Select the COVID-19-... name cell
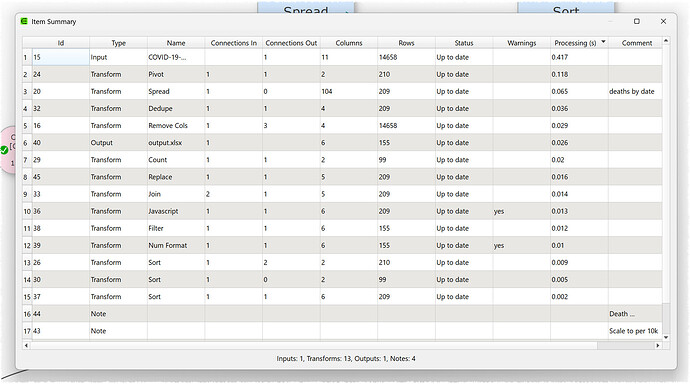 point(176,57)
